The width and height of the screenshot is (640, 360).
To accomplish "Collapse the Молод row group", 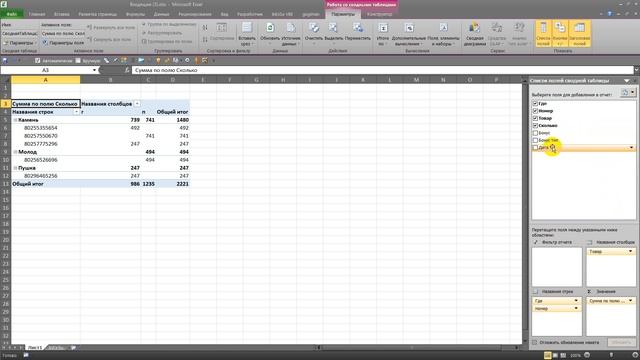I will pos(15,152).
